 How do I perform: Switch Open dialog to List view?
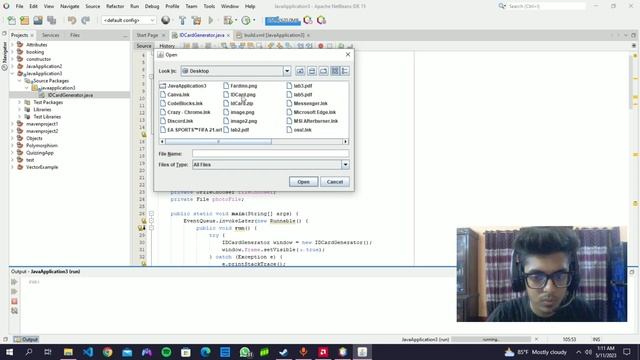(x=335, y=71)
